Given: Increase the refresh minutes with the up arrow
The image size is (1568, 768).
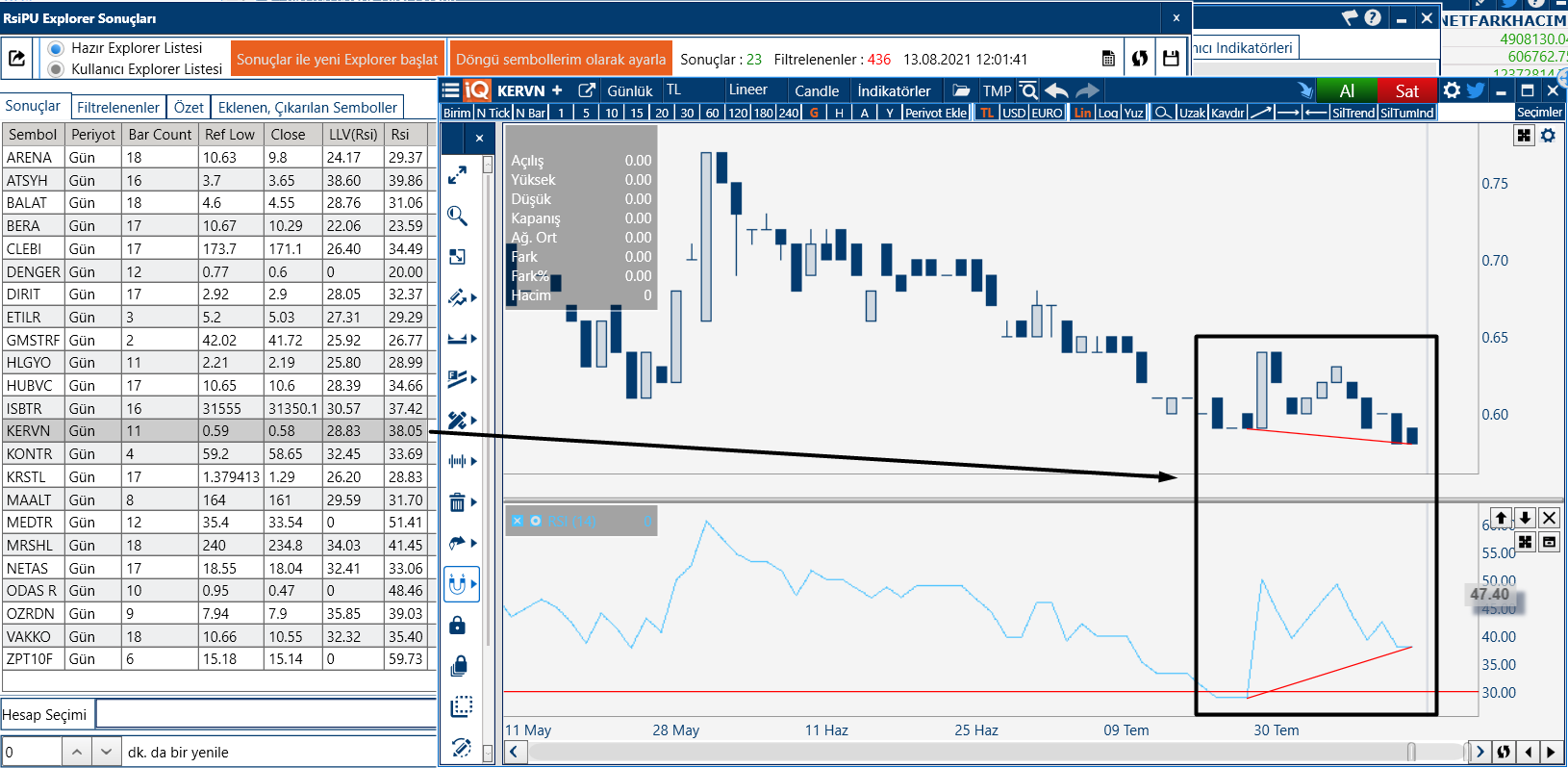Looking at the screenshot, I should [77, 752].
